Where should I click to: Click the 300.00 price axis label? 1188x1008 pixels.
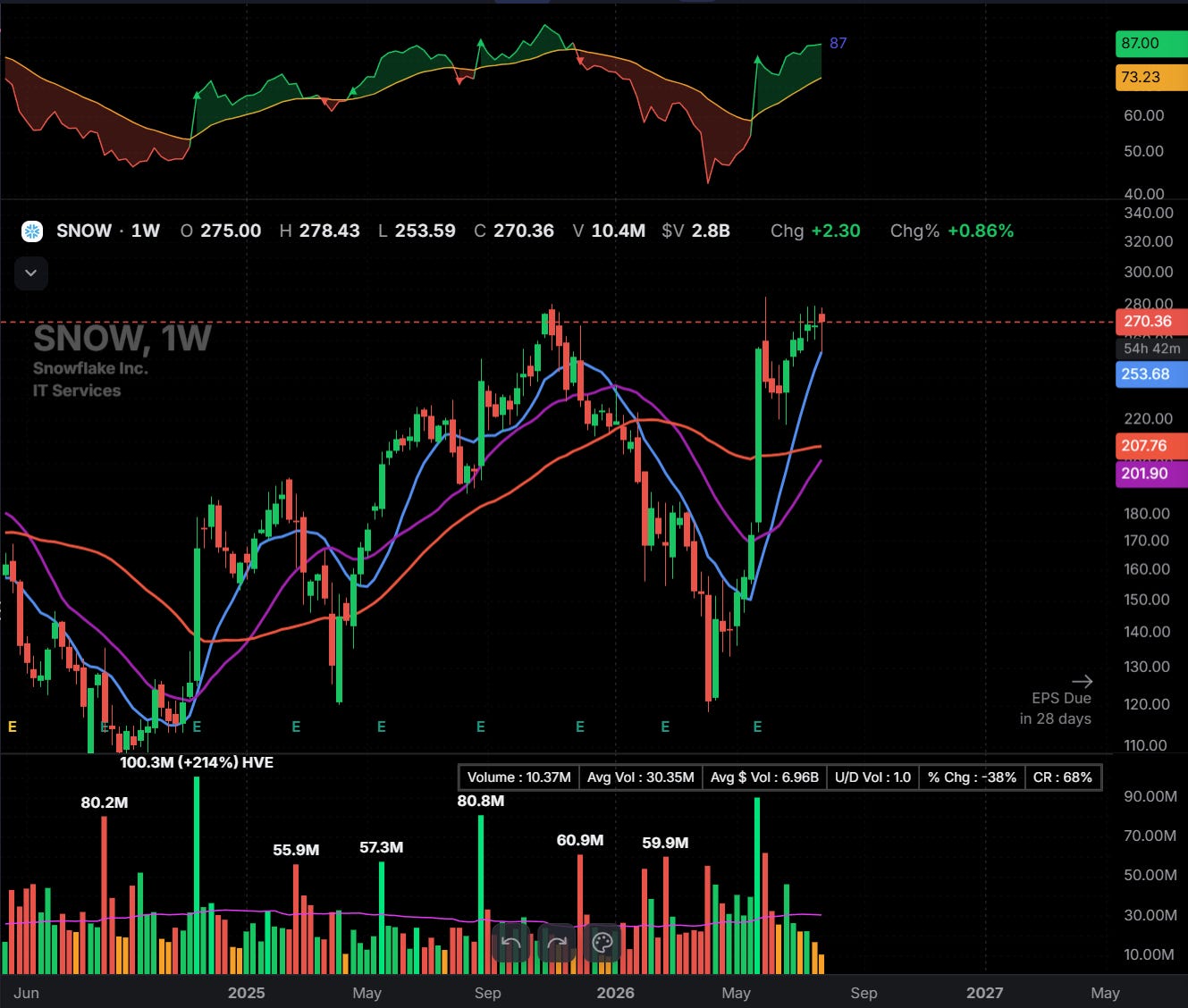(x=1149, y=272)
